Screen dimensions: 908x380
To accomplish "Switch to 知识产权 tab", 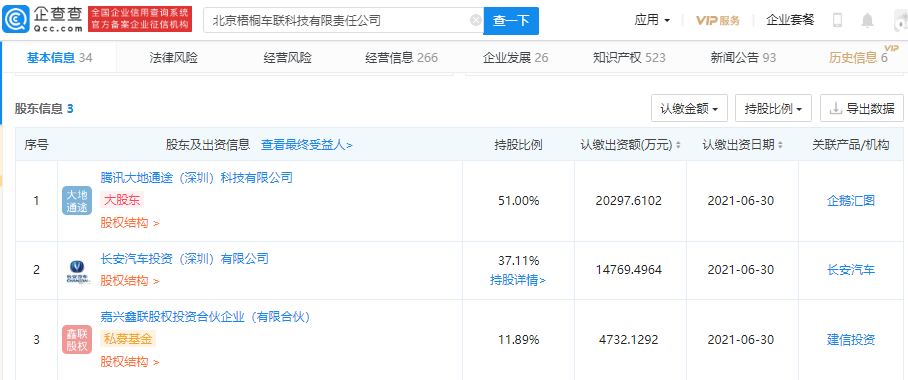I will pyautogui.click(x=629, y=57).
